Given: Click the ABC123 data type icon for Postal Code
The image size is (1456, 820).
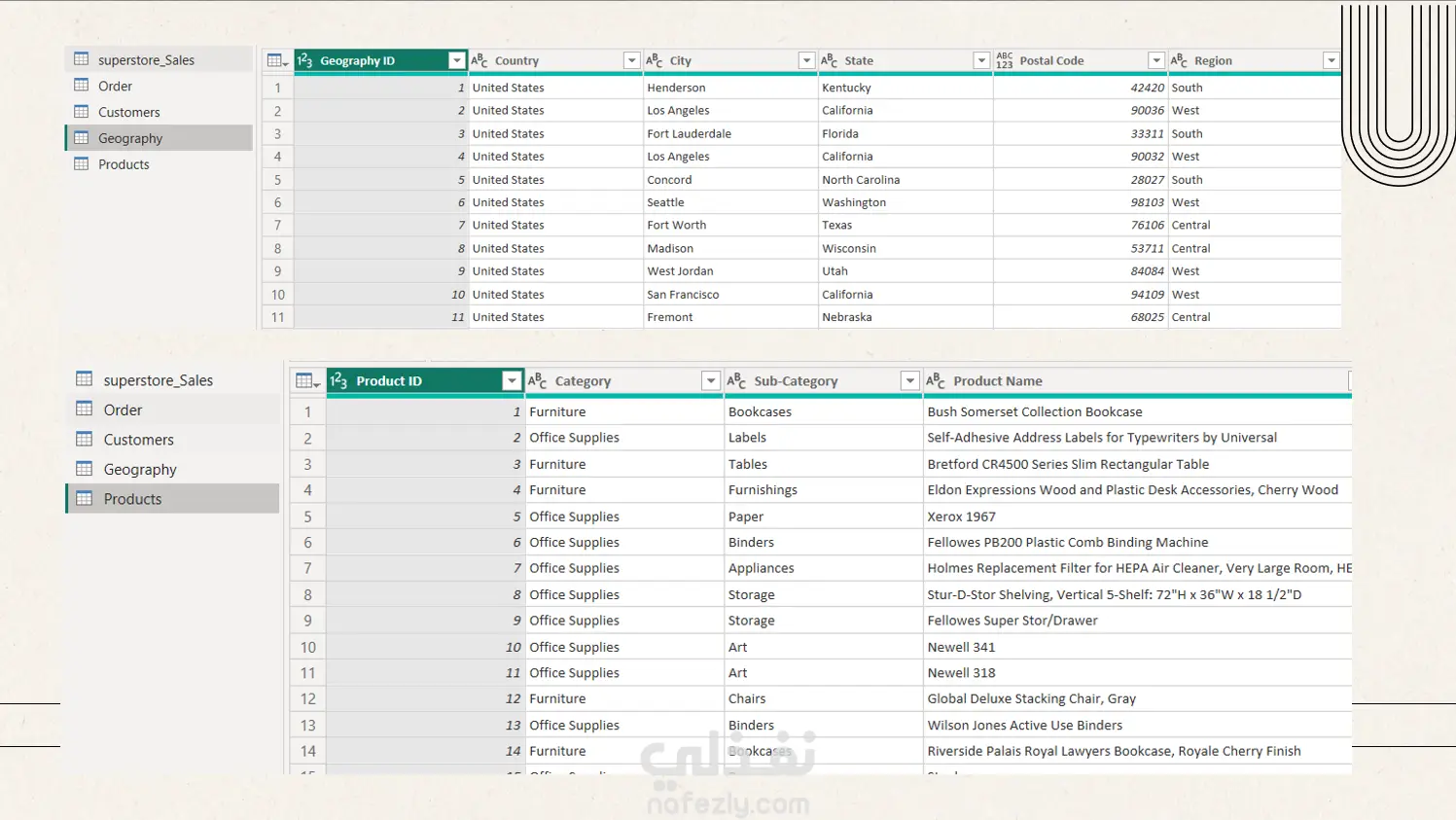Looking at the screenshot, I should 1005,60.
